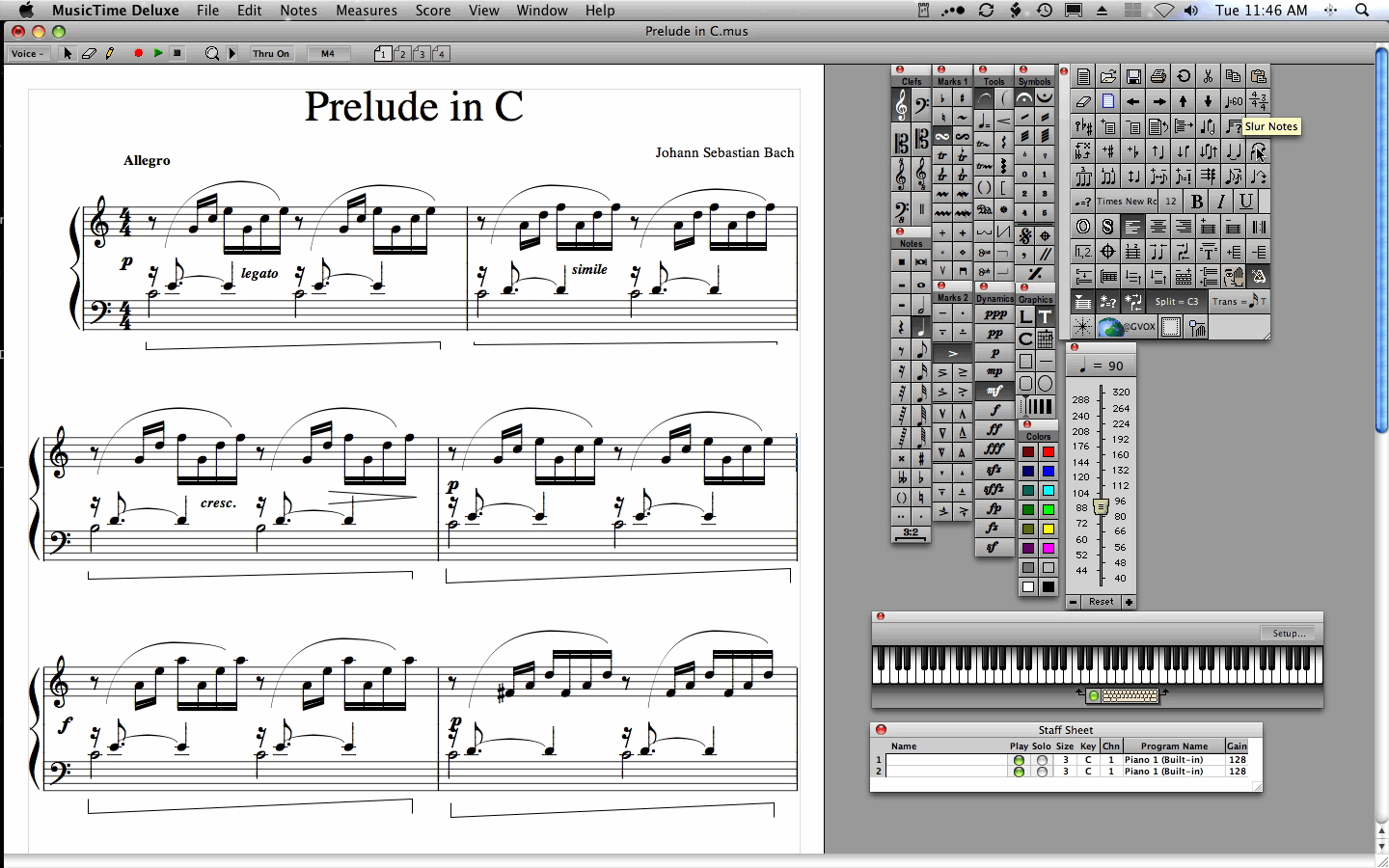The height and width of the screenshot is (868, 1389).
Task: Click the triplet beamed notes icon
Action: (1083, 176)
